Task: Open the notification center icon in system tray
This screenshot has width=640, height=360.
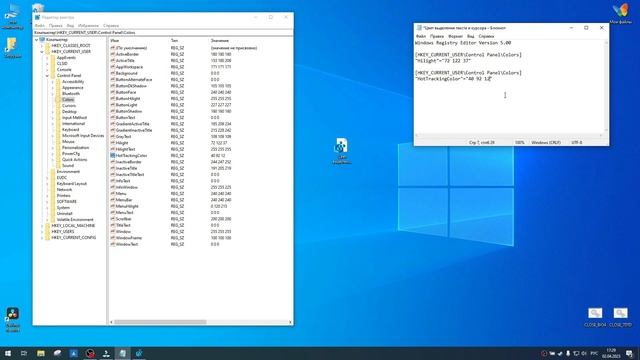Action: pyautogui.click(x=629, y=353)
